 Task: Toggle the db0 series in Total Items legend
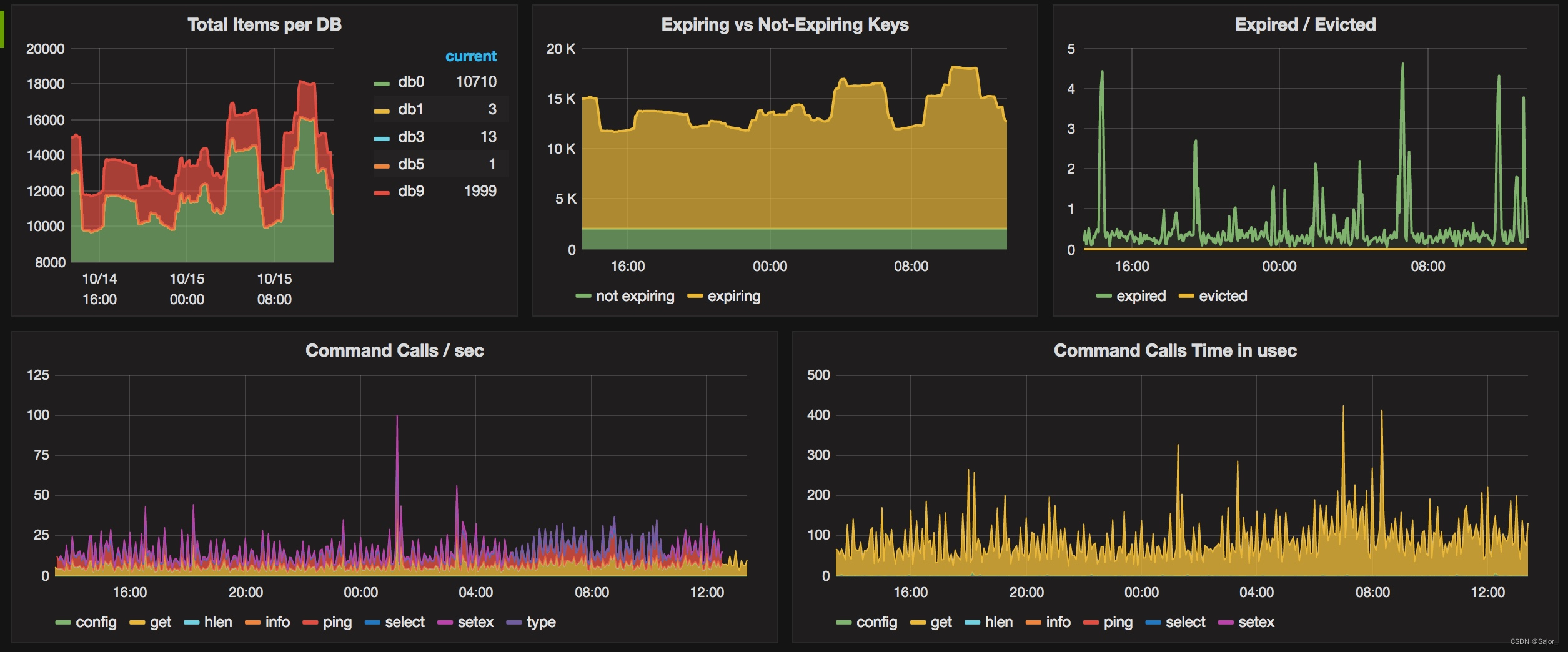tap(412, 81)
